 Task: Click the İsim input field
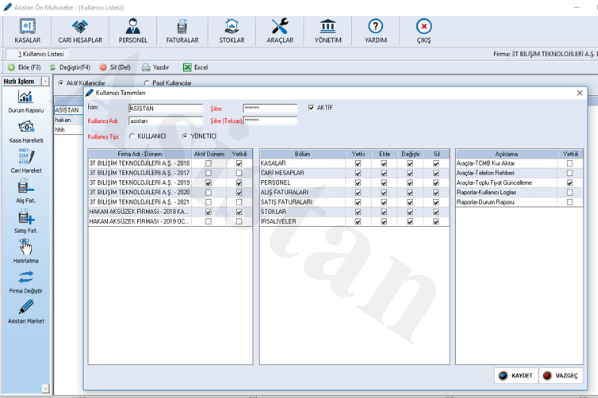click(x=166, y=109)
